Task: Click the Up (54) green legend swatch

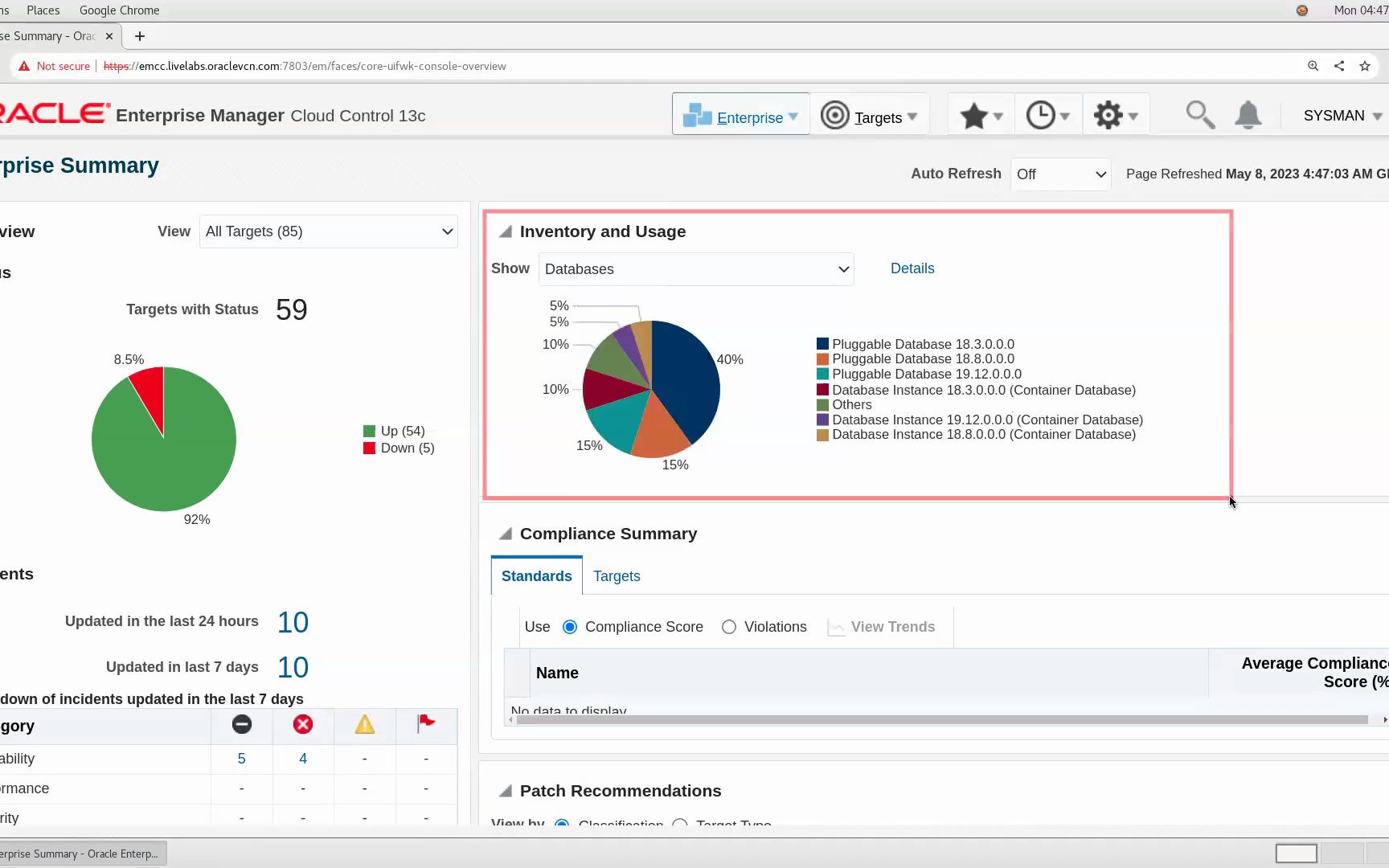Action: click(369, 432)
